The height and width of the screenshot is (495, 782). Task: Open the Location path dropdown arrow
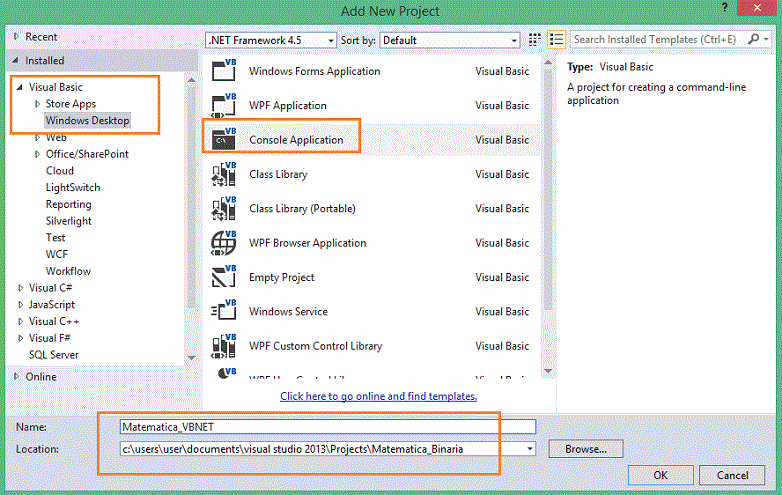pyautogui.click(x=530, y=449)
